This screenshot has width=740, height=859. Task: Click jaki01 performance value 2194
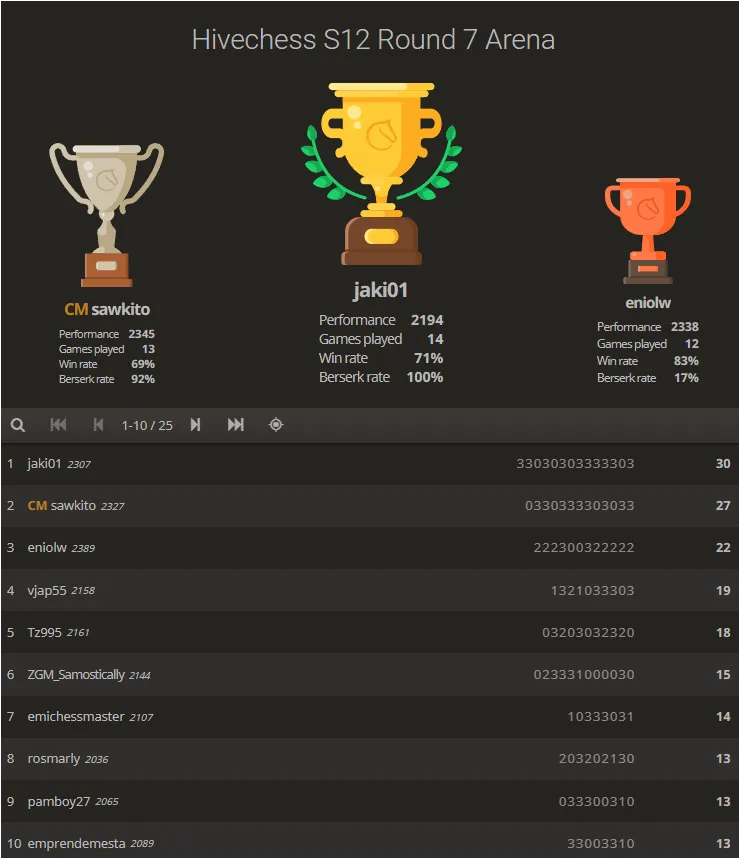click(427, 320)
